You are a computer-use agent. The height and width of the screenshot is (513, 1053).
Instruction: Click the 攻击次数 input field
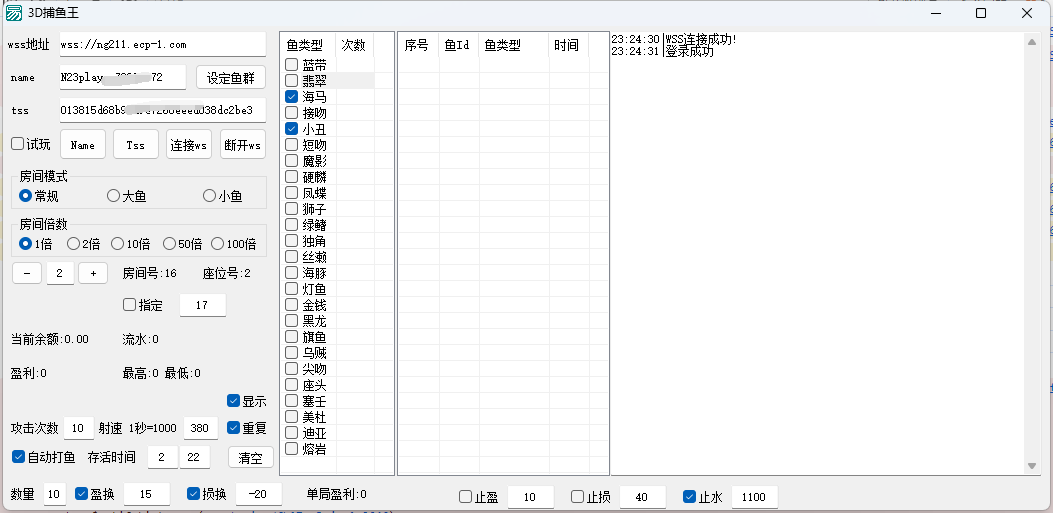click(79, 428)
